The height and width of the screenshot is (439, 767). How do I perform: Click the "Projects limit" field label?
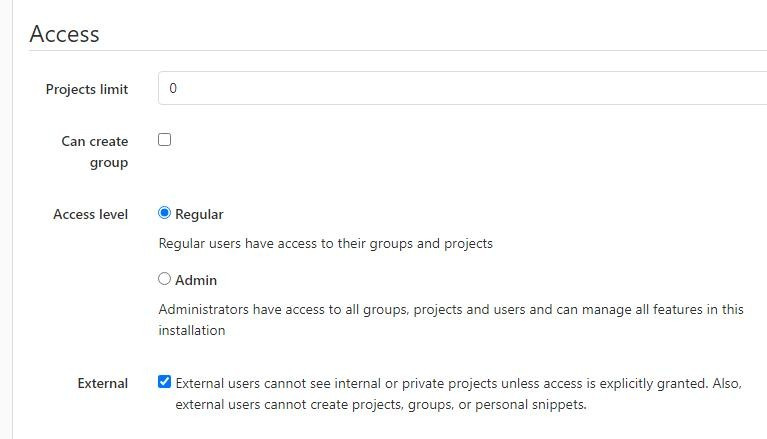click(x=87, y=89)
